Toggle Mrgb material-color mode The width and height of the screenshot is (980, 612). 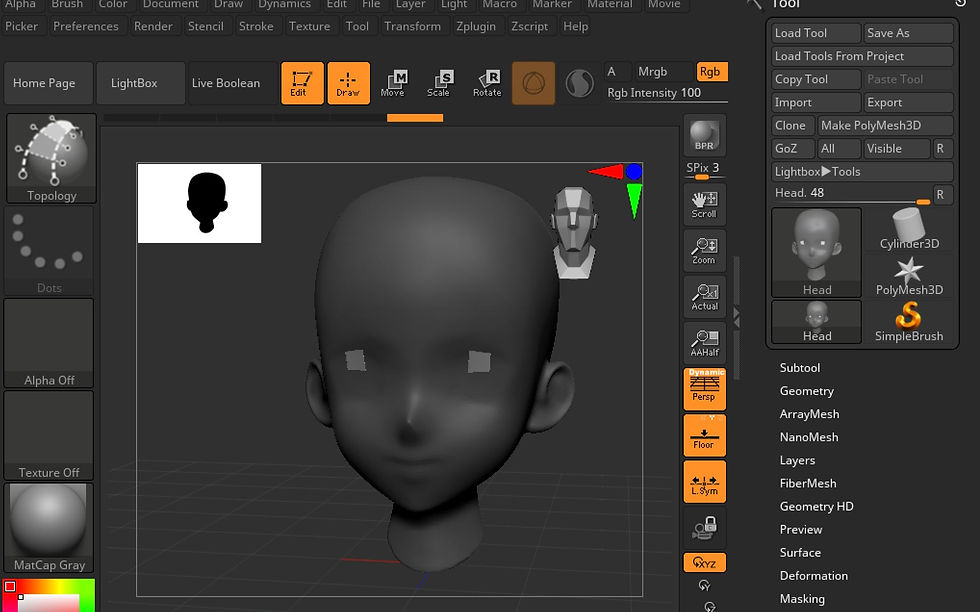663,71
